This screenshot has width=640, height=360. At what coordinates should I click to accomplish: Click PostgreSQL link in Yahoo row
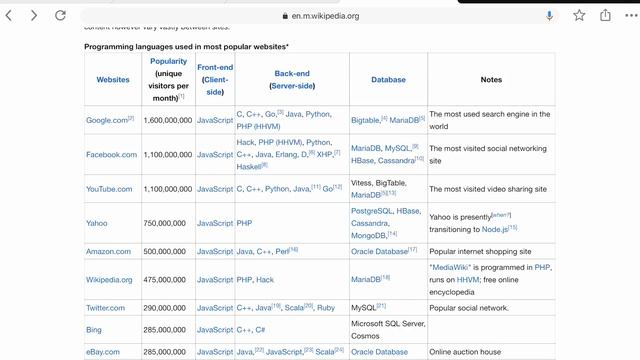371,211
